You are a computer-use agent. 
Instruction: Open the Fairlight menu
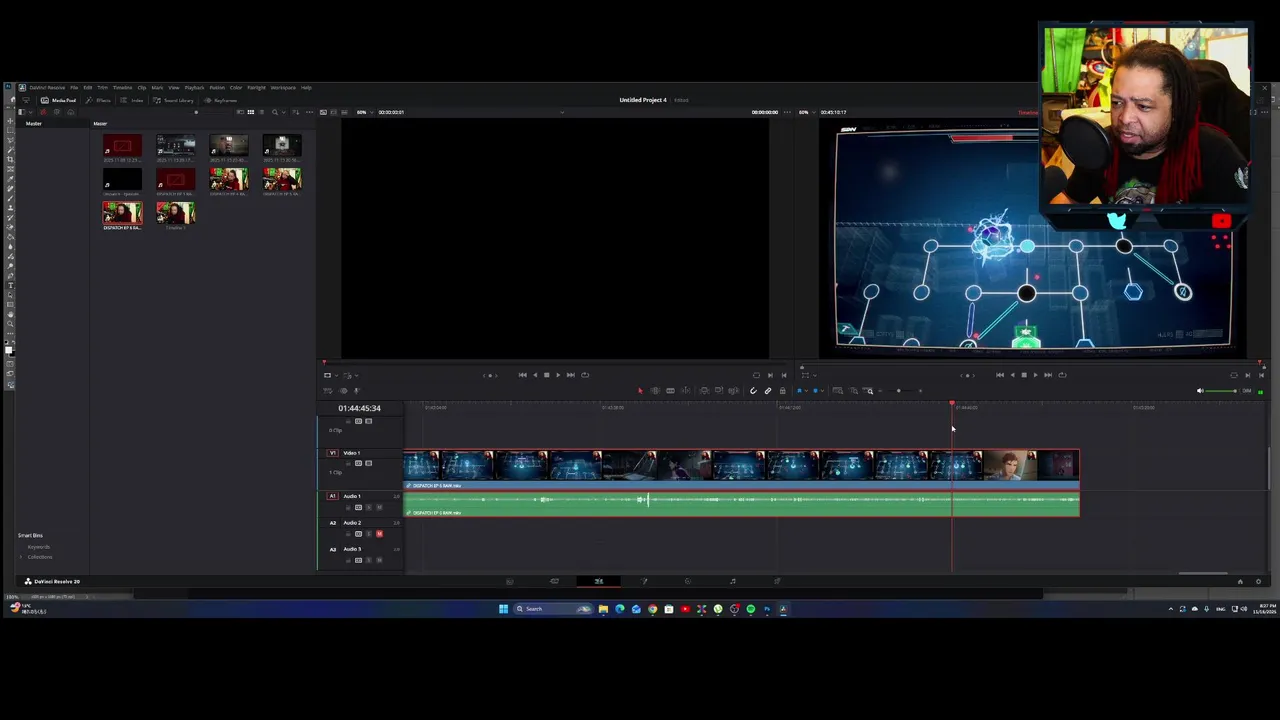click(256, 88)
